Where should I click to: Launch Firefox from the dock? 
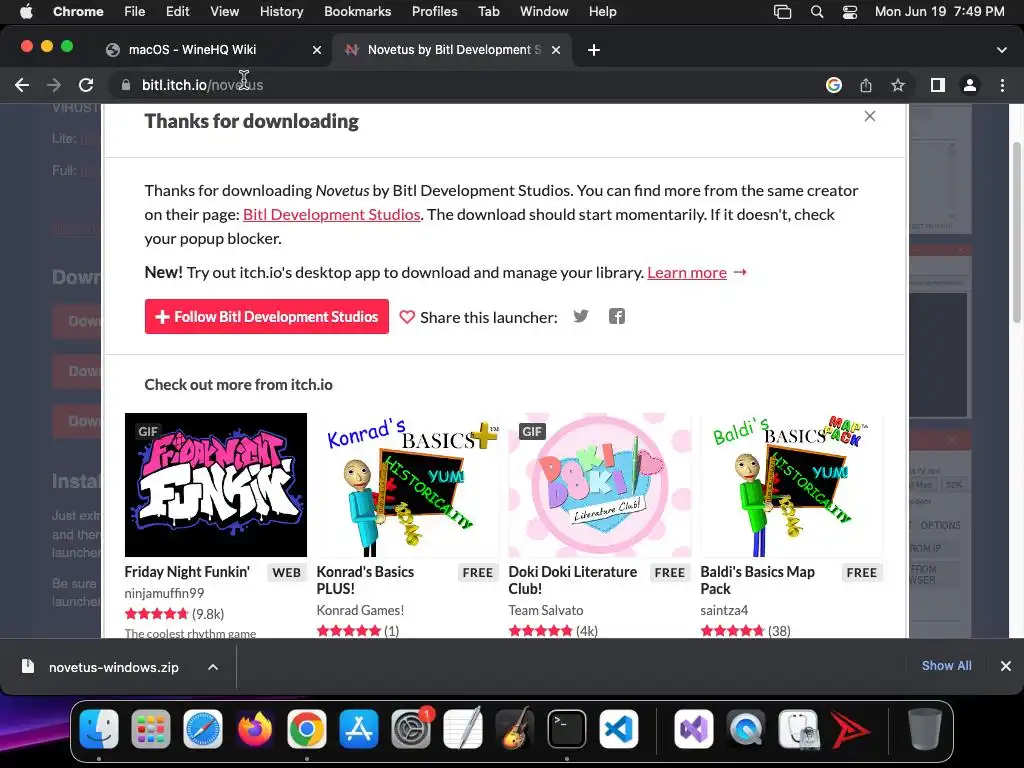tap(255, 729)
